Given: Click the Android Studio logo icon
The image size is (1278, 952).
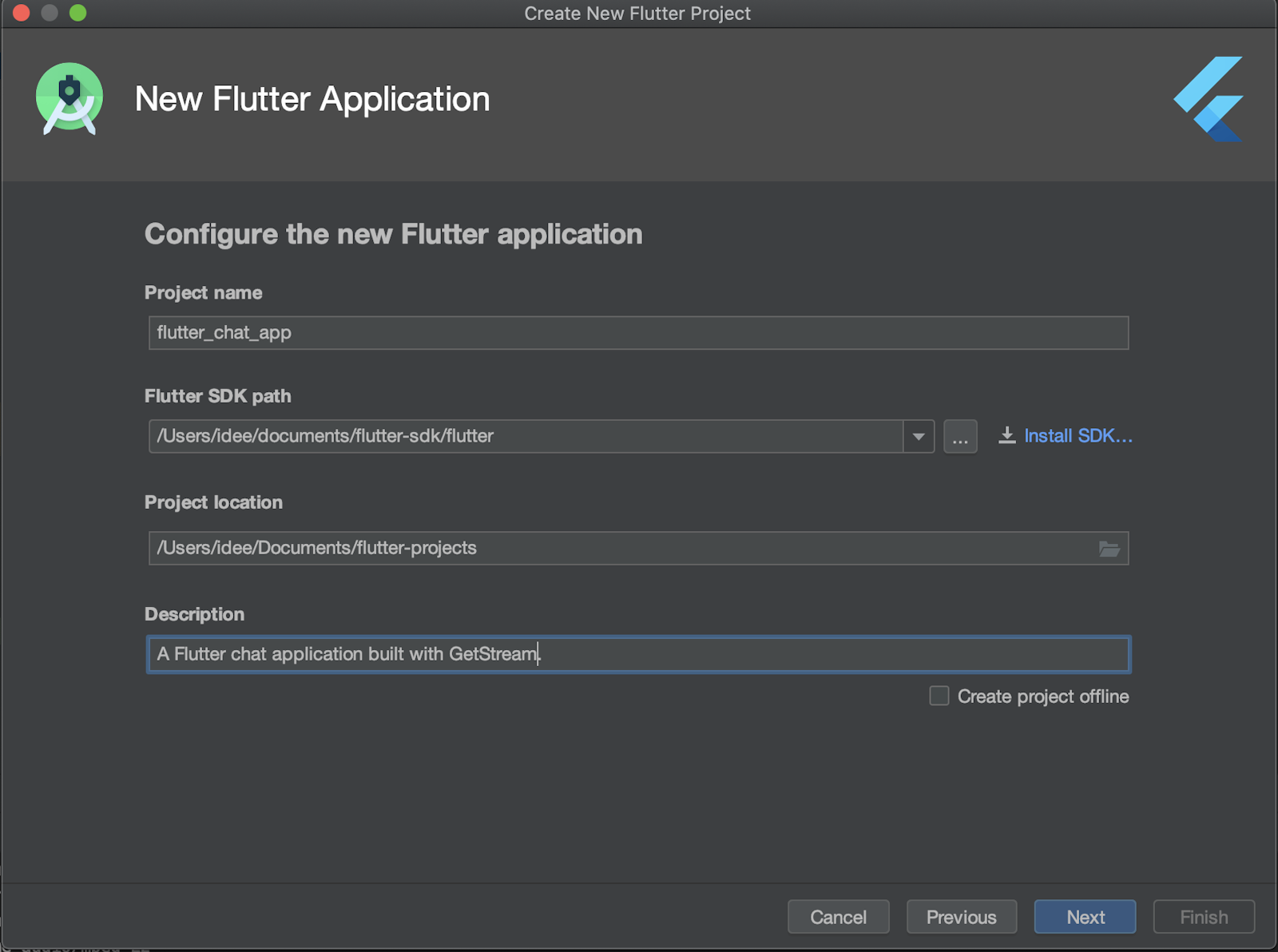Looking at the screenshot, I should click(69, 97).
